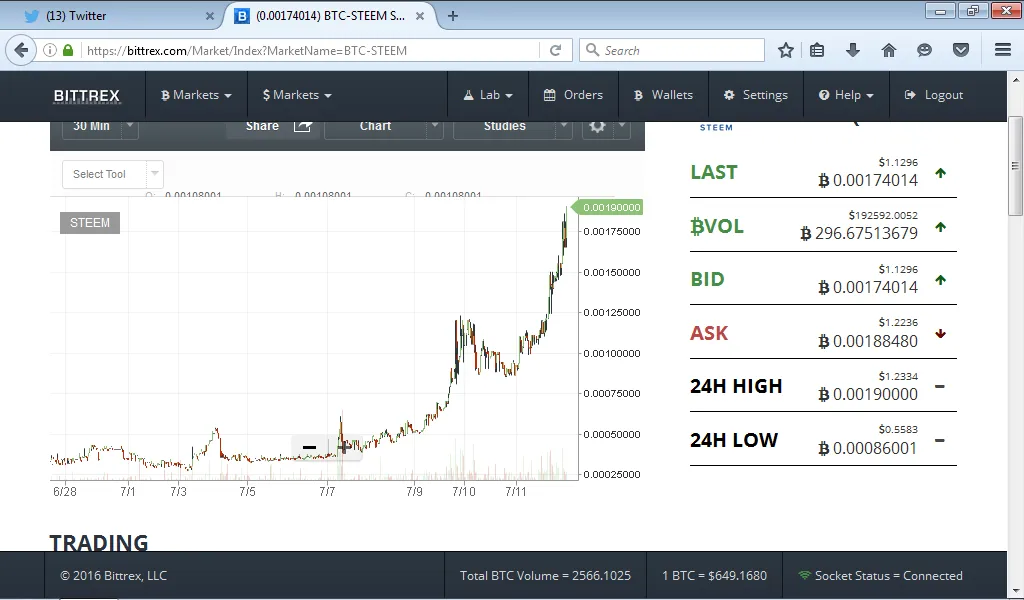Viewport: 1024px width, 600px height.
Task: Click the LAST price 0.00174014
Action: 869,180
